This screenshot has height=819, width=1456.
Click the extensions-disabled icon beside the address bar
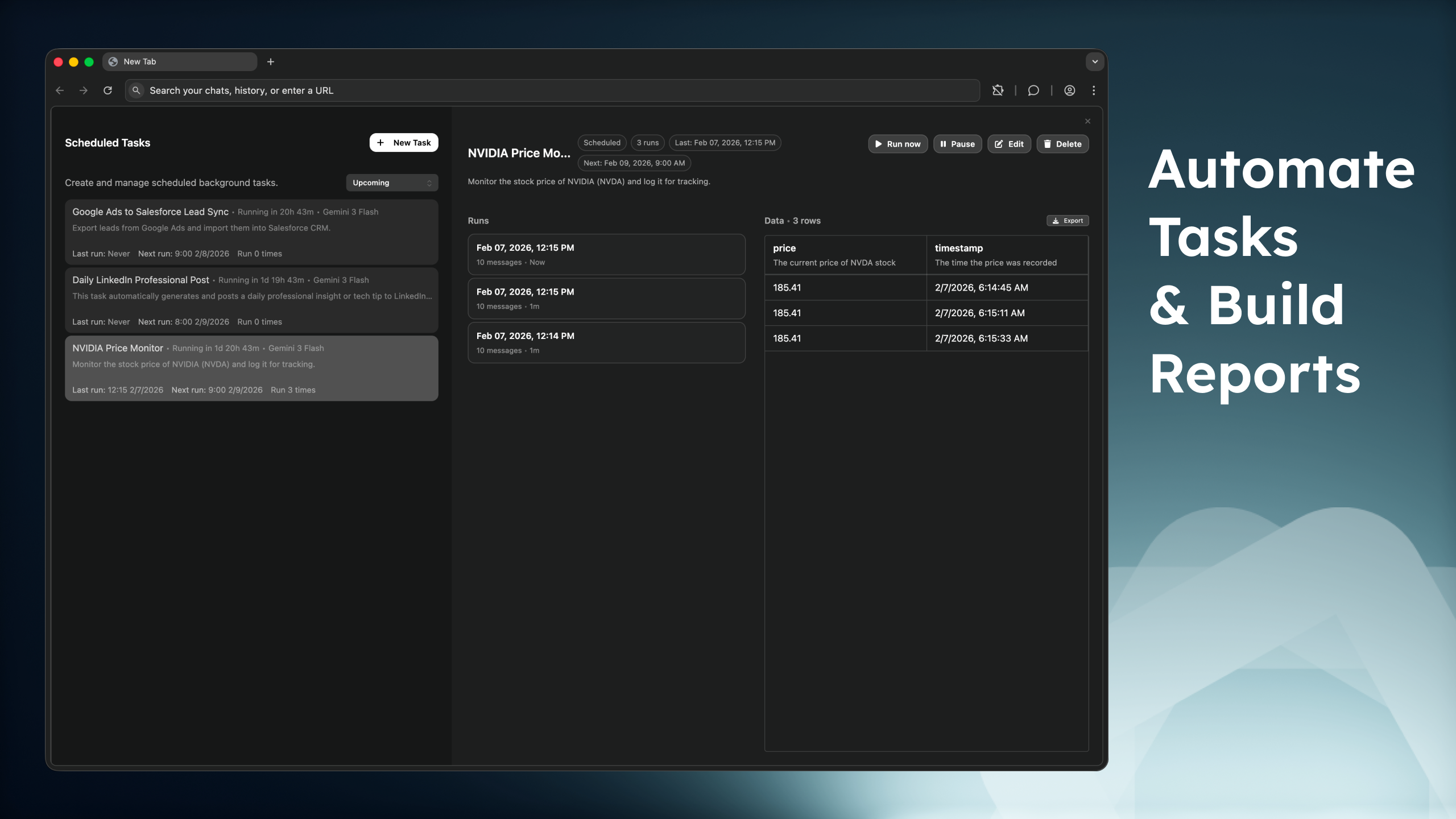click(x=999, y=90)
